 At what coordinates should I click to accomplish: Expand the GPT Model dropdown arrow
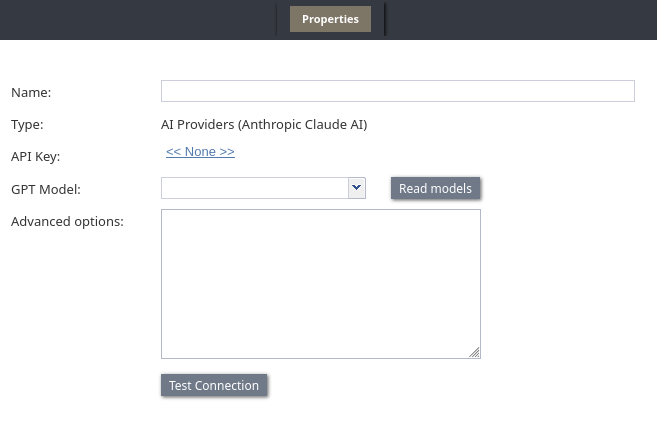tap(356, 187)
